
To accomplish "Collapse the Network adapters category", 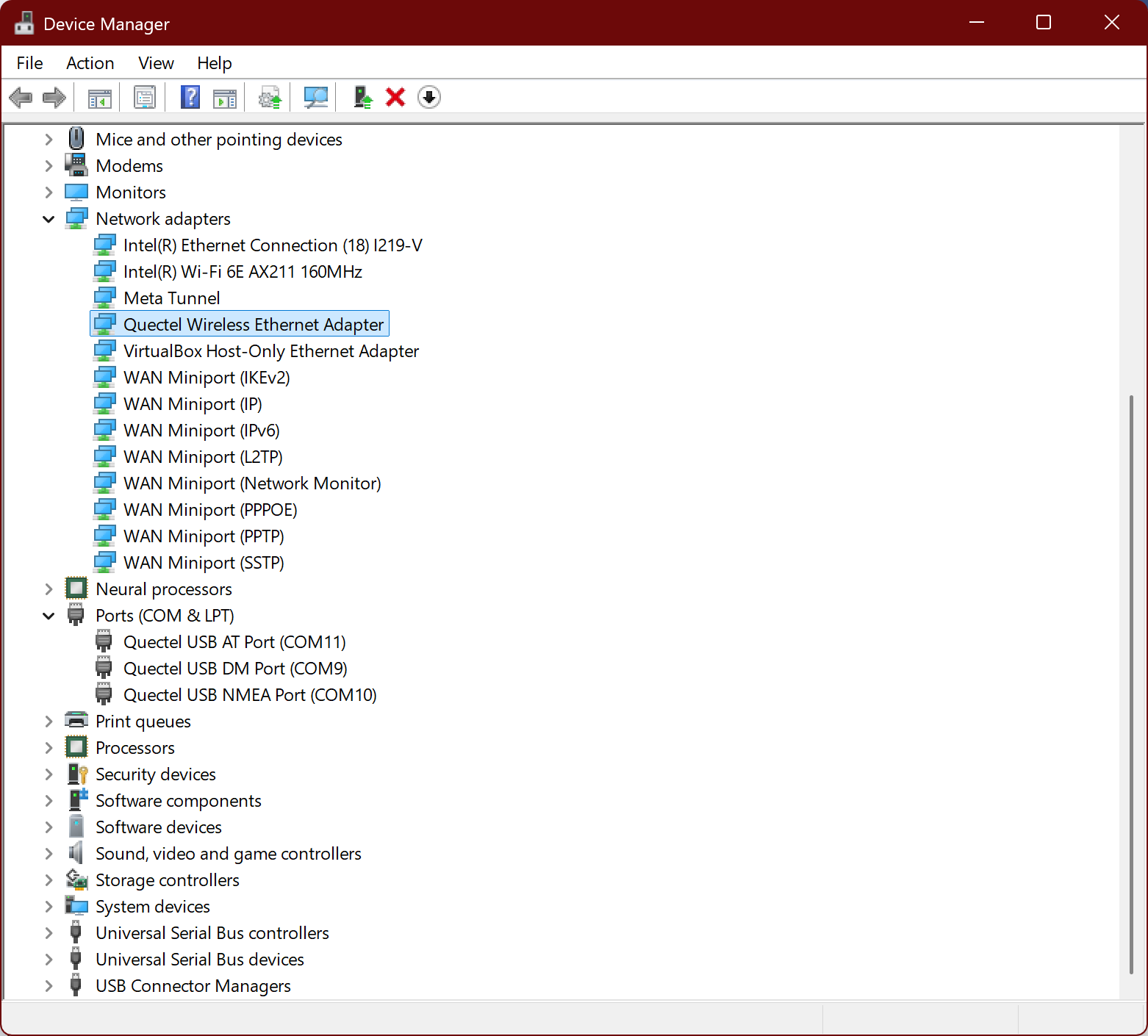I will 49,218.
